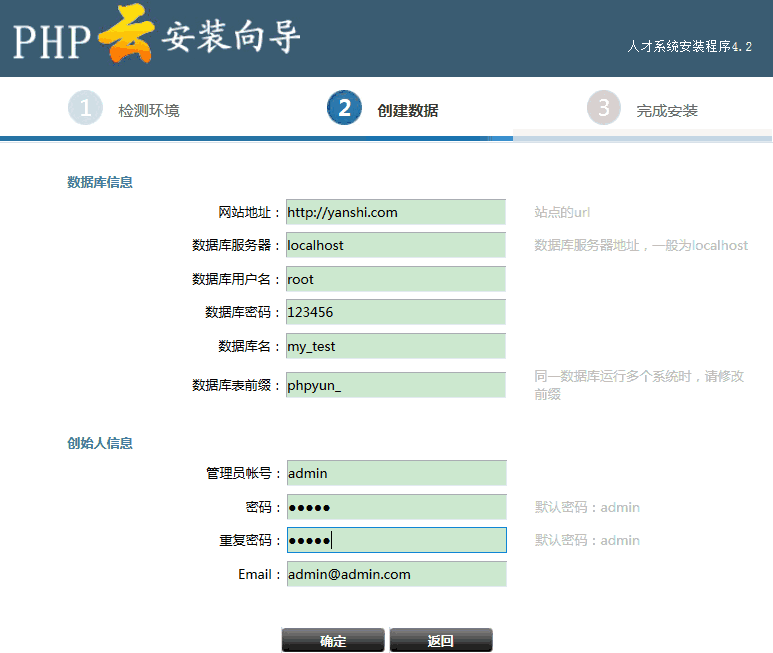The width and height of the screenshot is (773, 653).
Task: Edit the 数据库表前缀 phpyun_ field
Action: coord(395,385)
